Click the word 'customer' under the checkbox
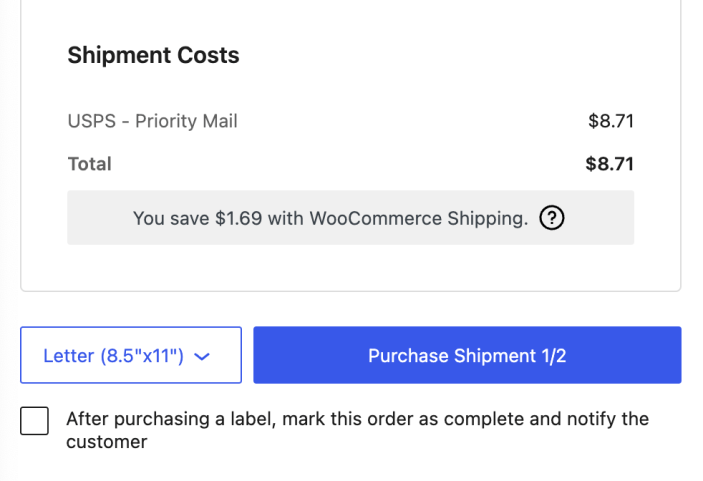 coord(106,441)
